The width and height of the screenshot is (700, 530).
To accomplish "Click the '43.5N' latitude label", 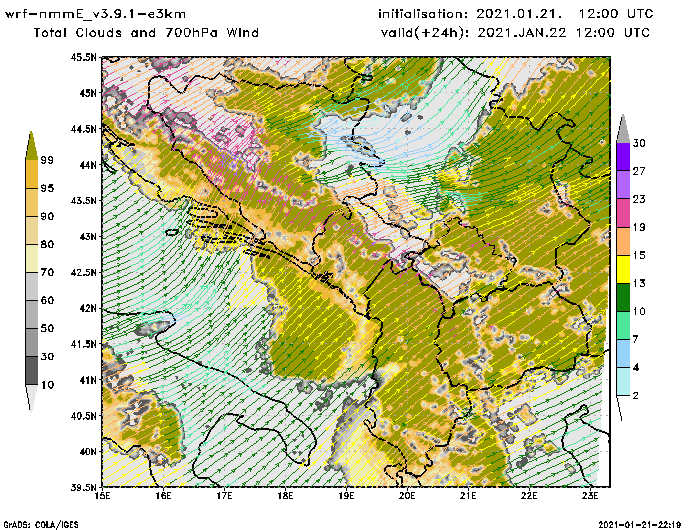I will click(83, 200).
